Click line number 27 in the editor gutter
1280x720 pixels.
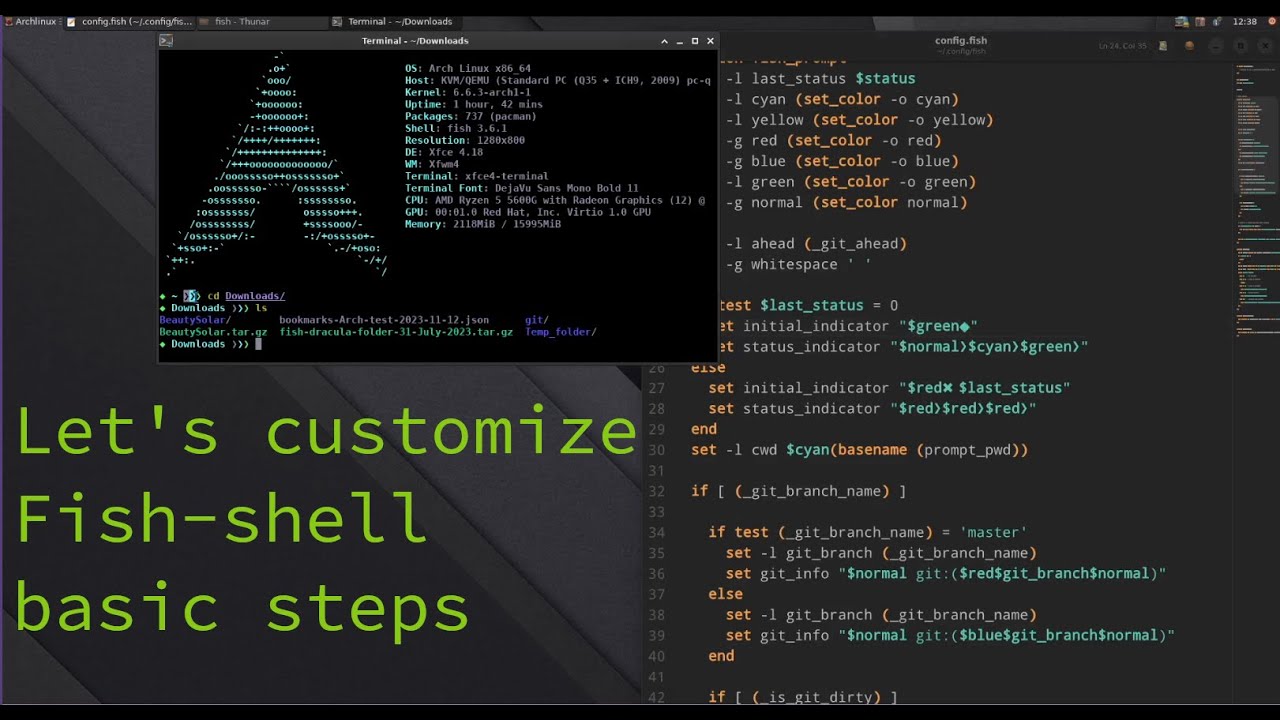656,388
